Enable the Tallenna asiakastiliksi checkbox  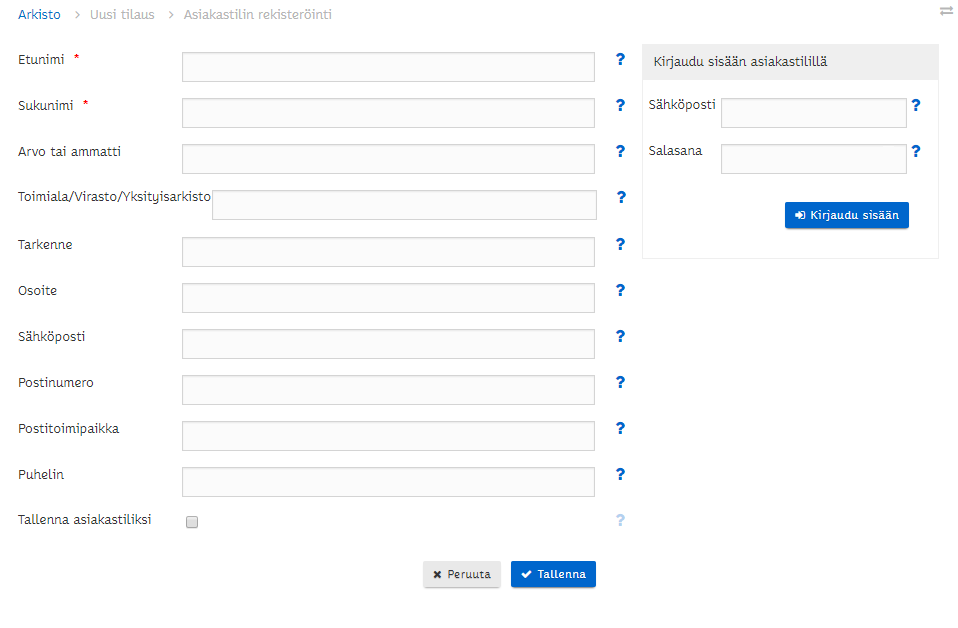(x=192, y=522)
